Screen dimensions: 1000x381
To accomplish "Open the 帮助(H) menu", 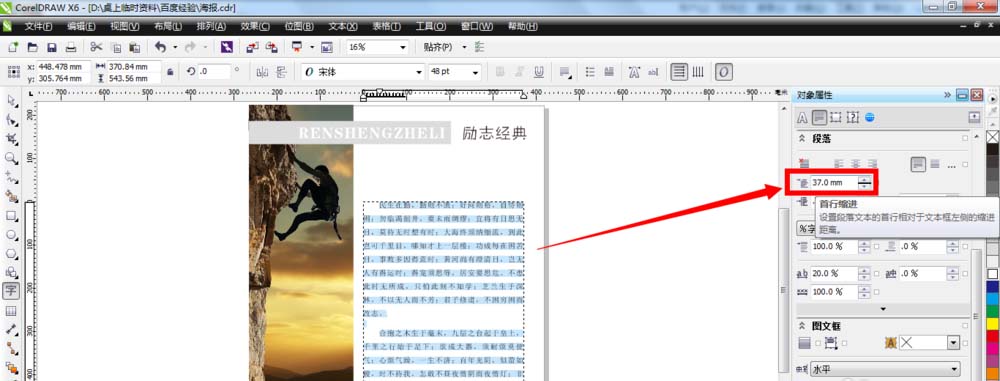I will 522,26.
